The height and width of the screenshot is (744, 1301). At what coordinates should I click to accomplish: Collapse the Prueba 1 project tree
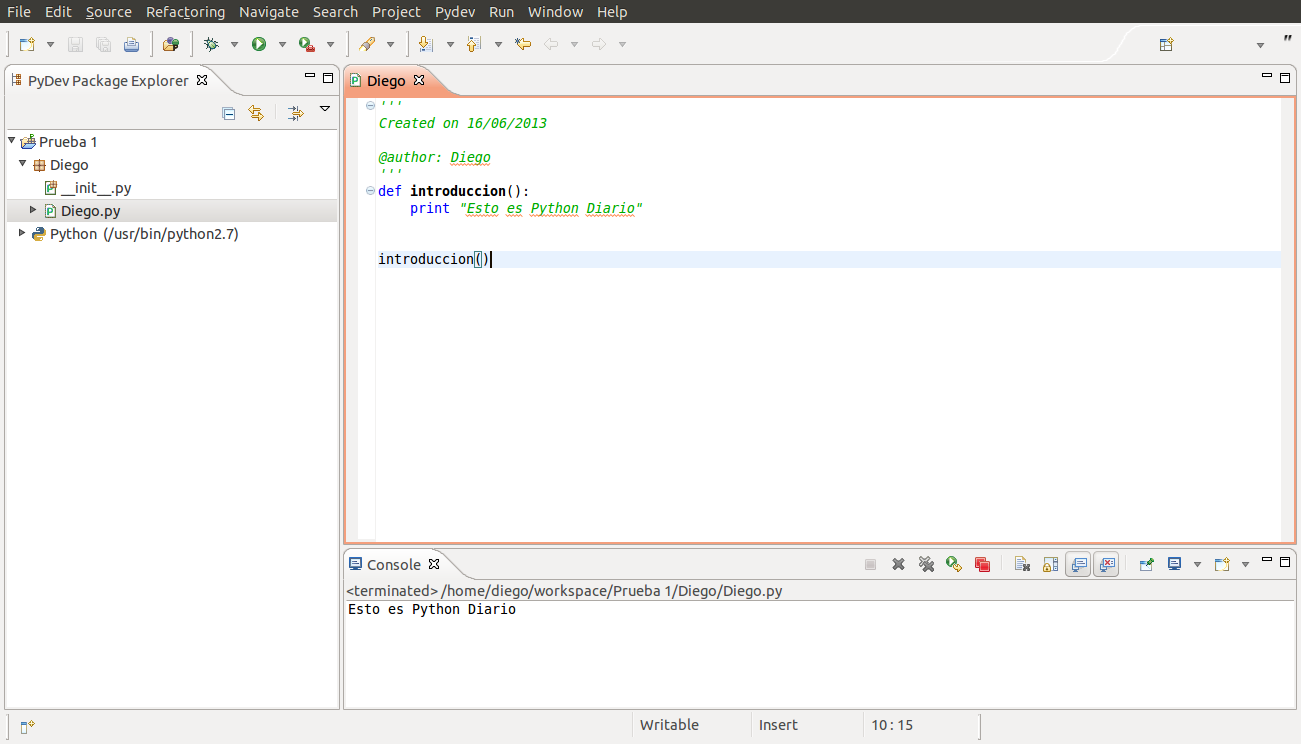(x=12, y=141)
